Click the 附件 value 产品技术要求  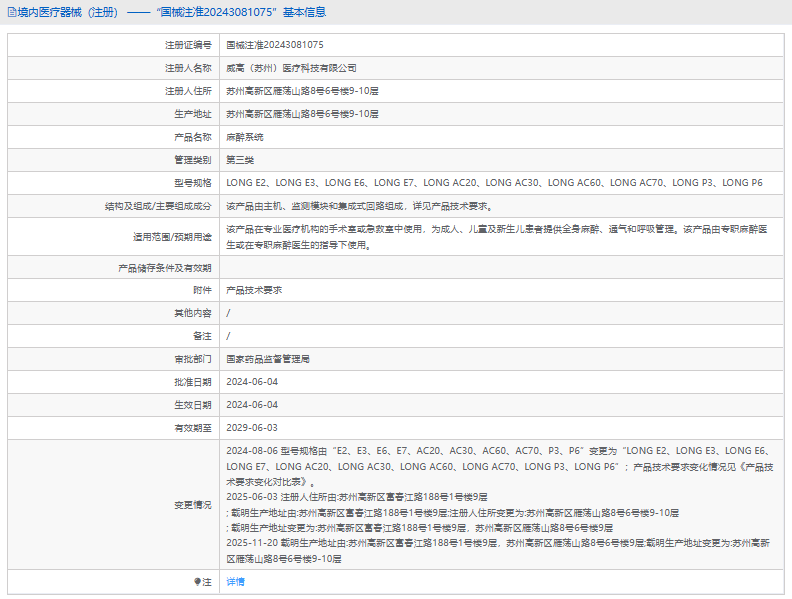[x=254, y=290]
